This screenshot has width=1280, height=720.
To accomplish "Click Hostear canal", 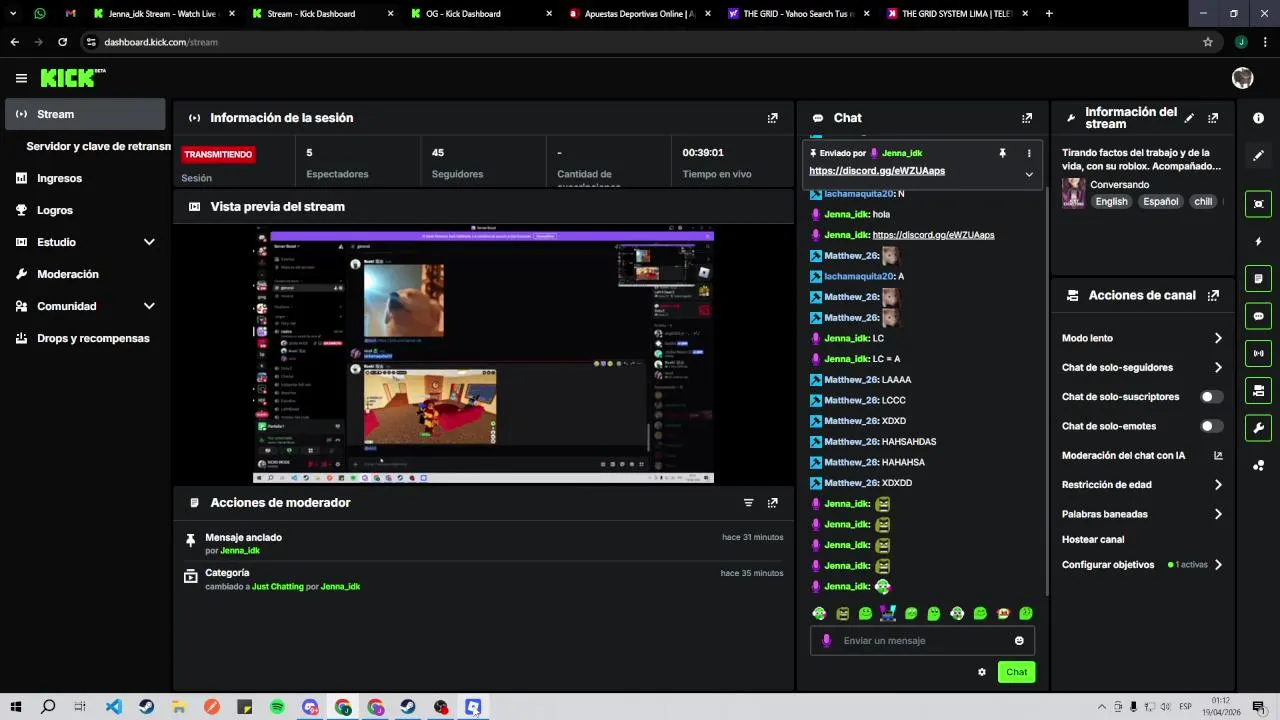I will pos(1093,539).
